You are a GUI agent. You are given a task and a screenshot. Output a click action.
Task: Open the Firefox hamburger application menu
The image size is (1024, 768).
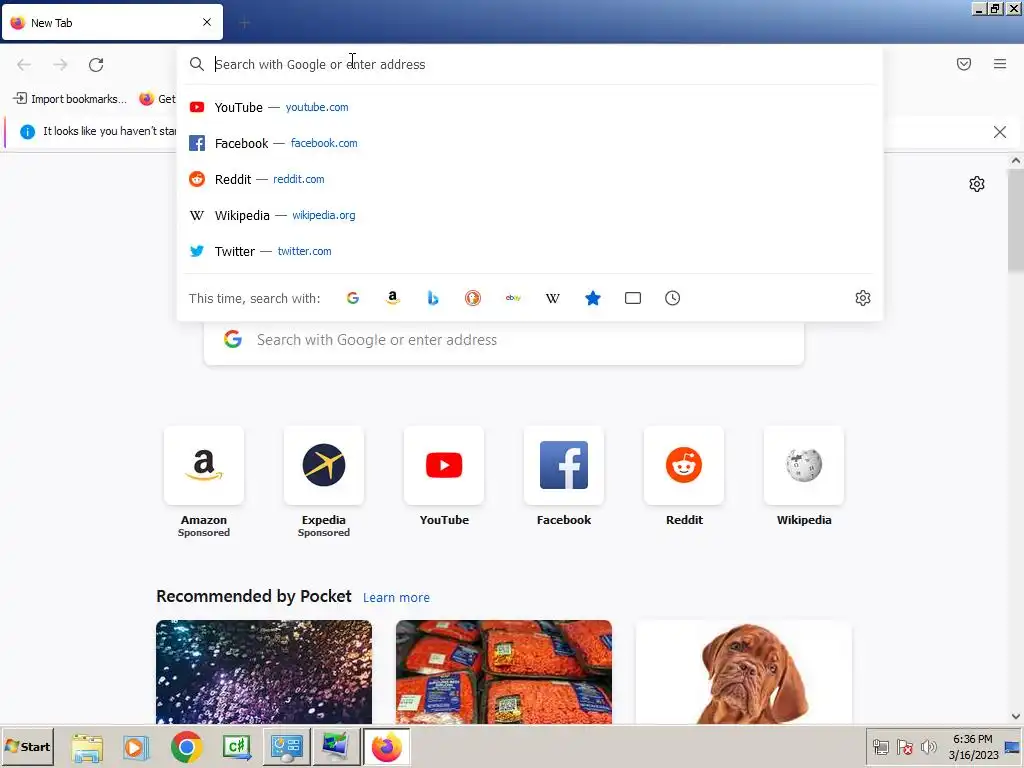(x=1000, y=64)
